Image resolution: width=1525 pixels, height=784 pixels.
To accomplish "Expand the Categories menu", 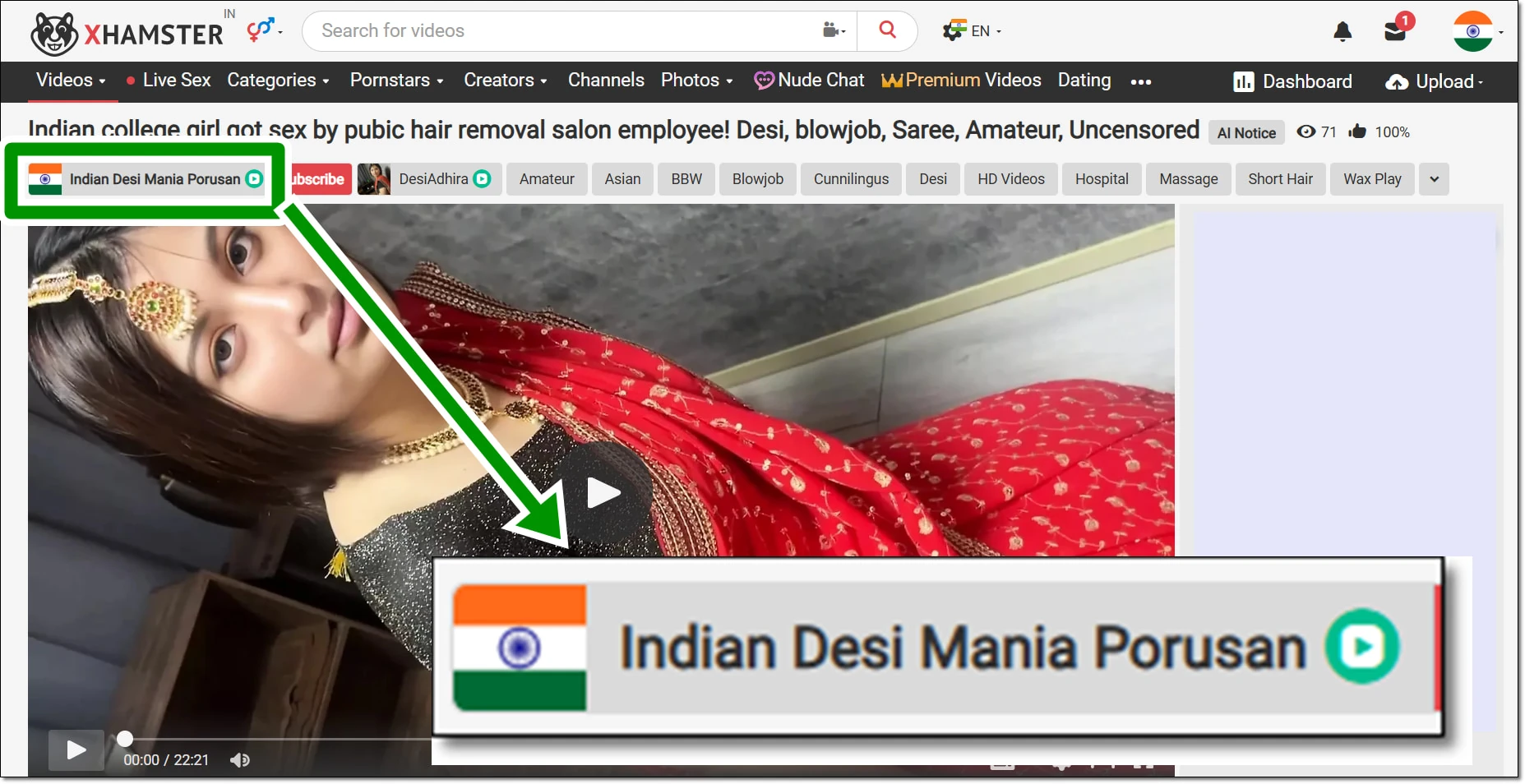I will point(278,81).
